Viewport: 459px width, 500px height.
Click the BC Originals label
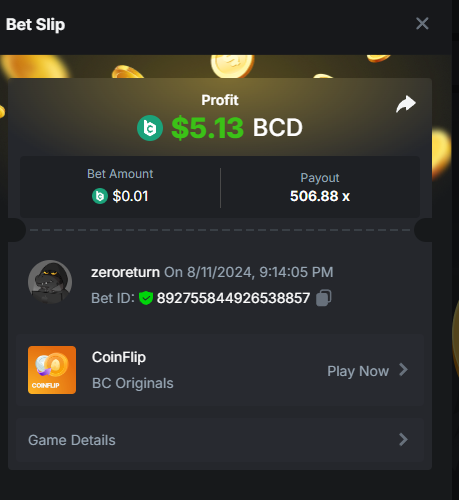click(133, 383)
